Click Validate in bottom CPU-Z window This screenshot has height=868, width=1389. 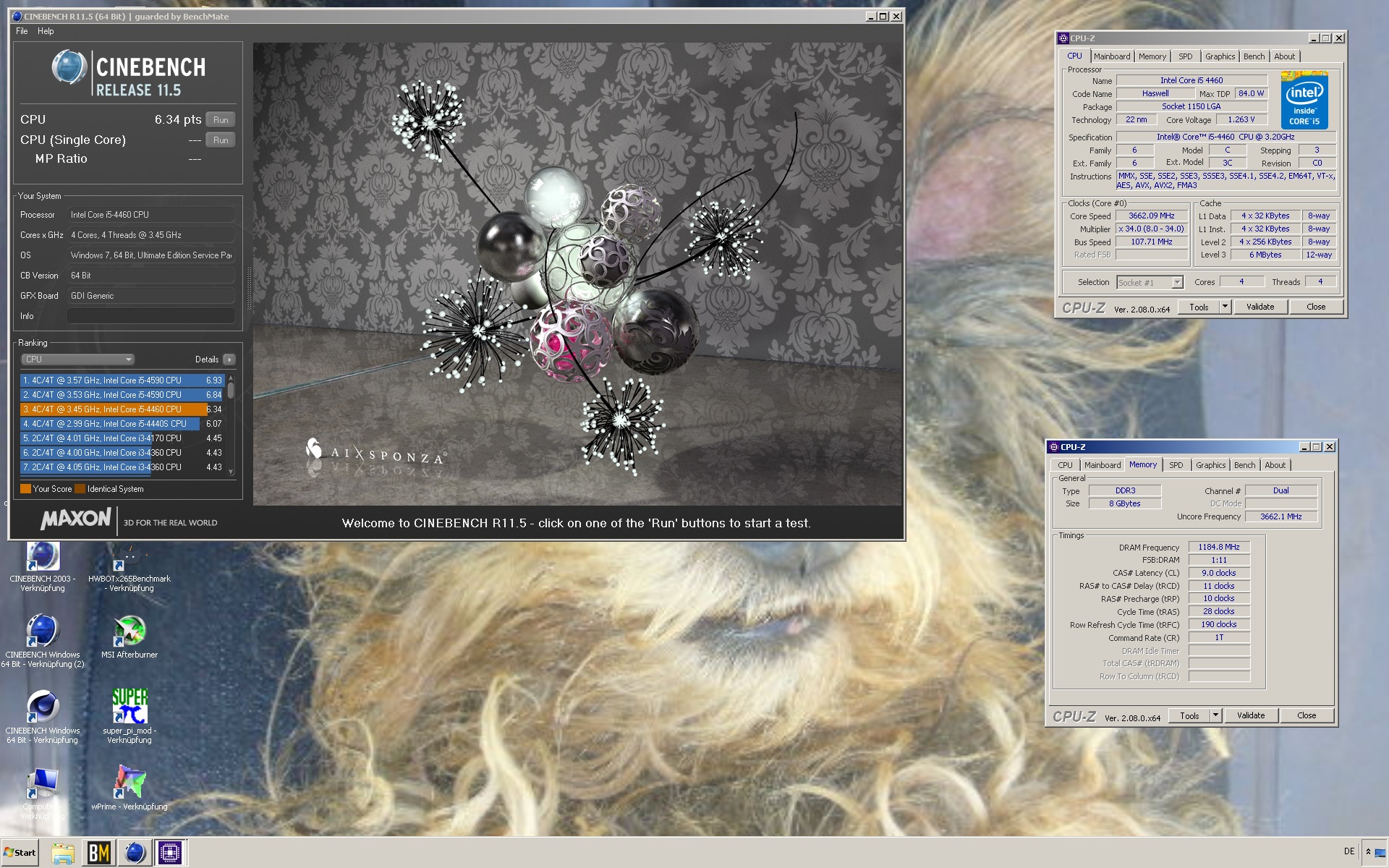pyautogui.click(x=1251, y=716)
